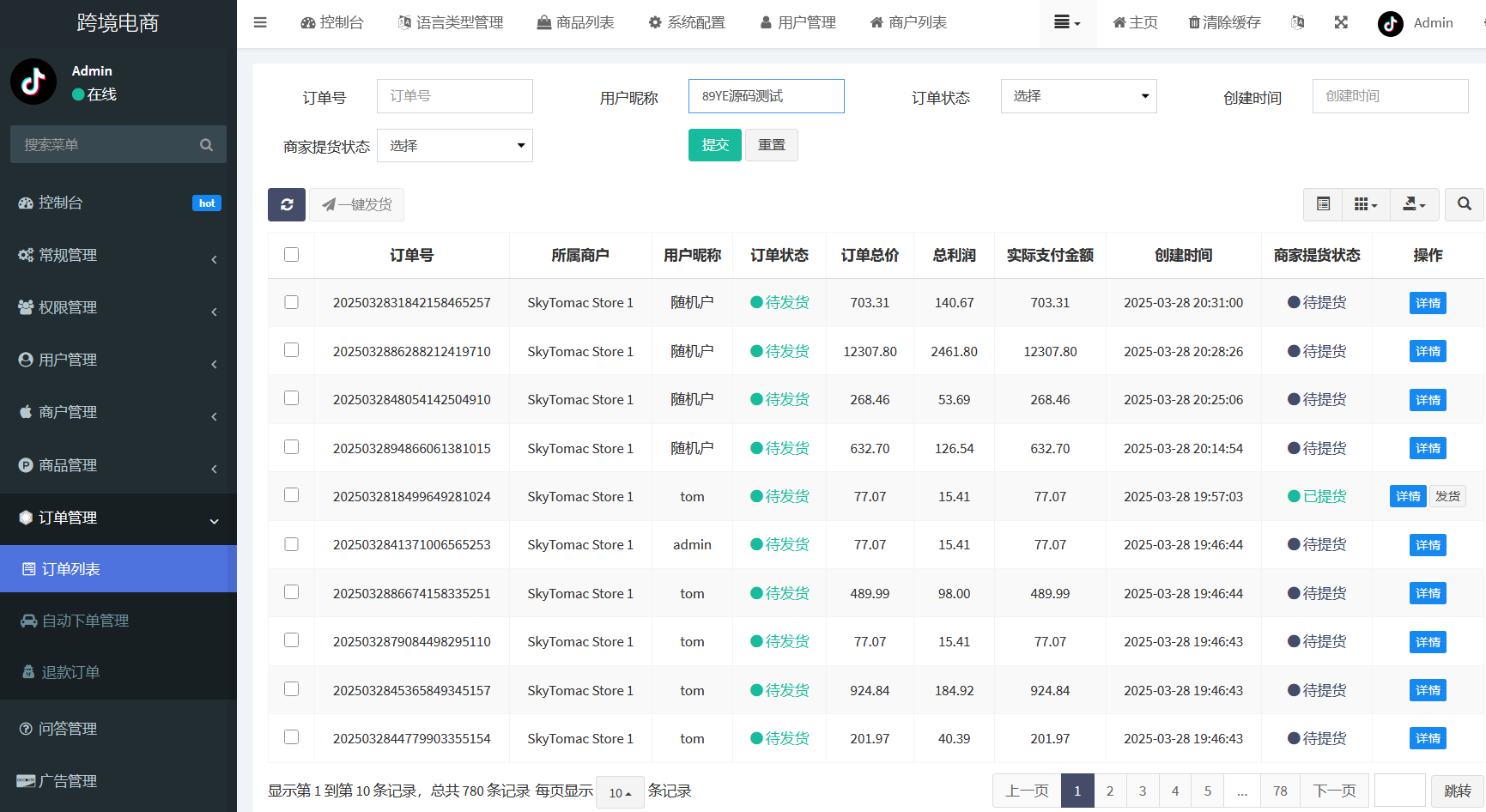Viewport: 1486px width, 812px height.
Task: Open the 商品列表 top navigation tab
Action: (x=575, y=22)
